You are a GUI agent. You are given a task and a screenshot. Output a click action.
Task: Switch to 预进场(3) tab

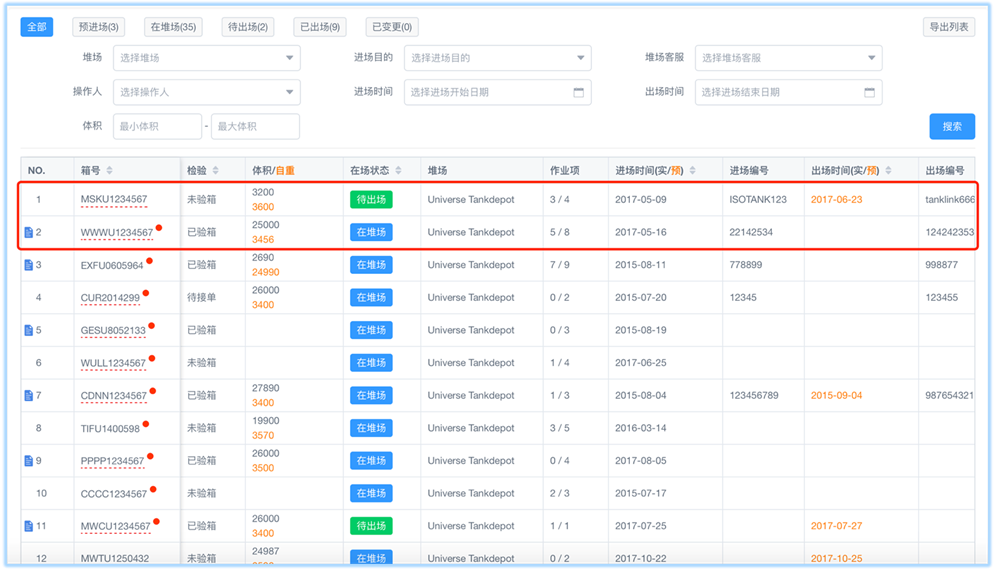coord(98,27)
